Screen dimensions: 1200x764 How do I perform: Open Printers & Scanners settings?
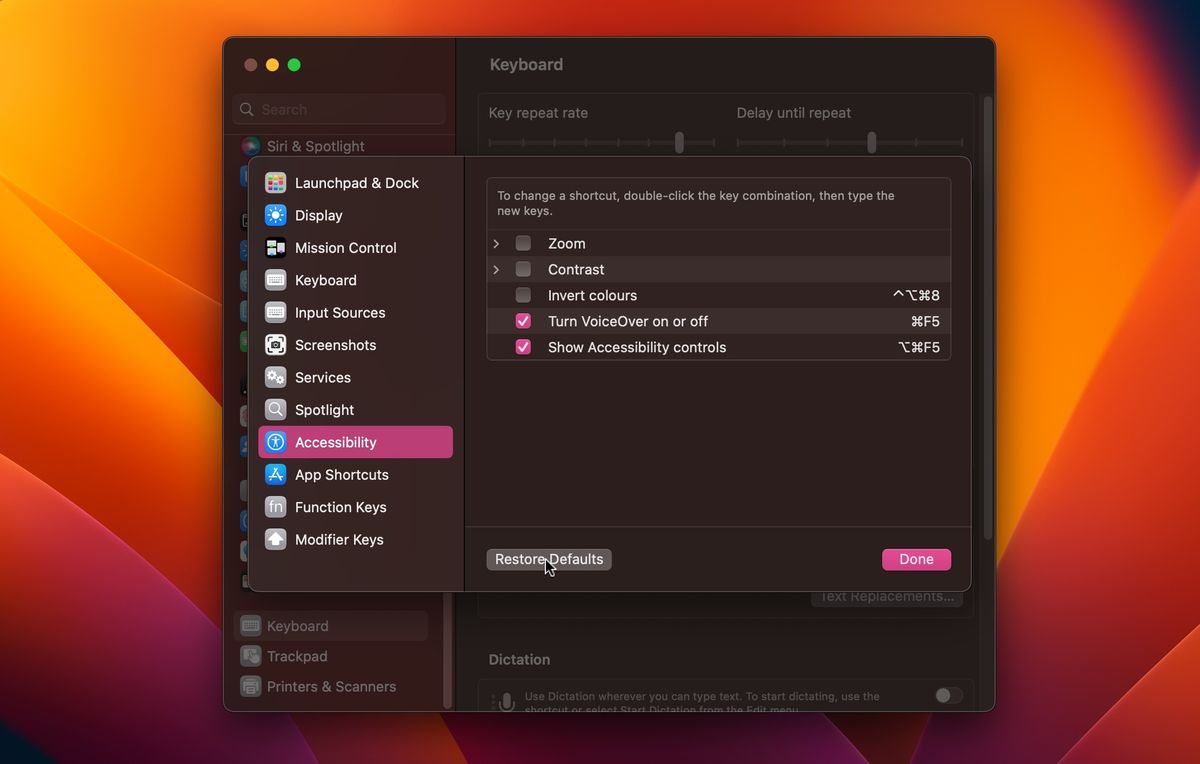330,688
